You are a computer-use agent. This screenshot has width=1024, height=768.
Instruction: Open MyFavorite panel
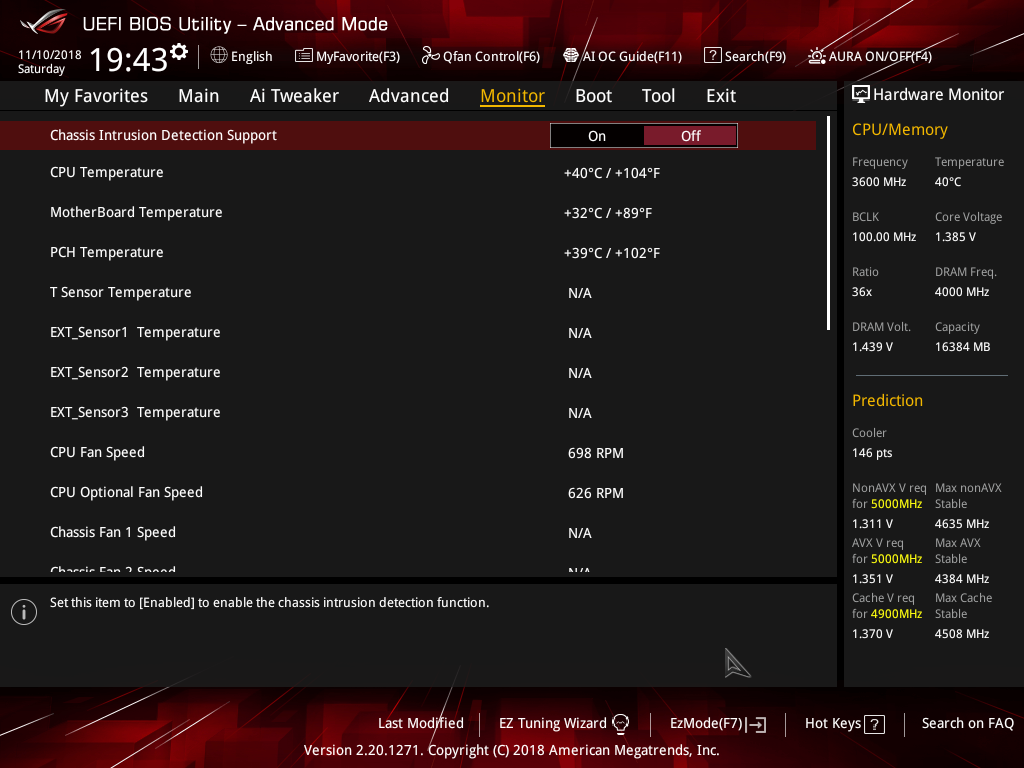tap(347, 56)
